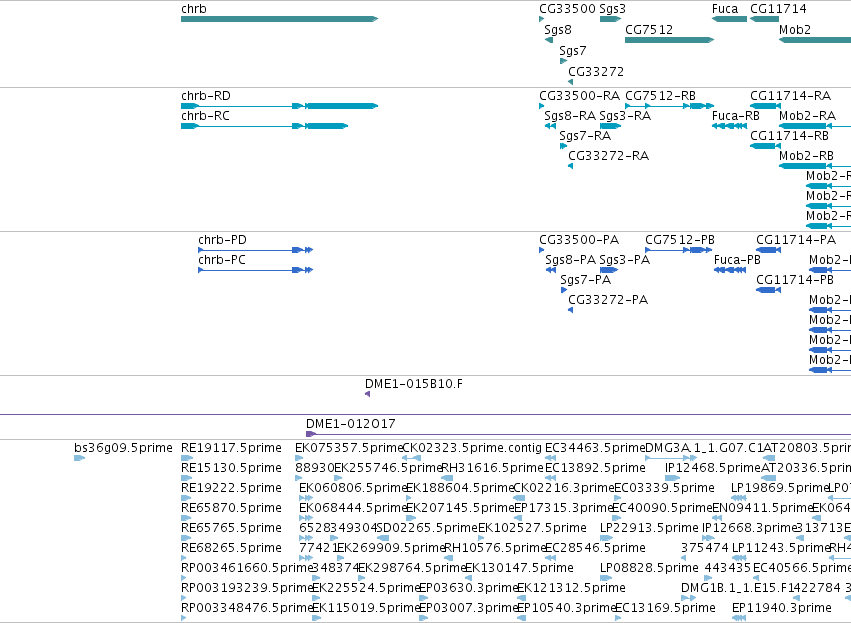Open the bs36g09.5prime EST
Screen dimensions: 851x623
click(x=79, y=458)
